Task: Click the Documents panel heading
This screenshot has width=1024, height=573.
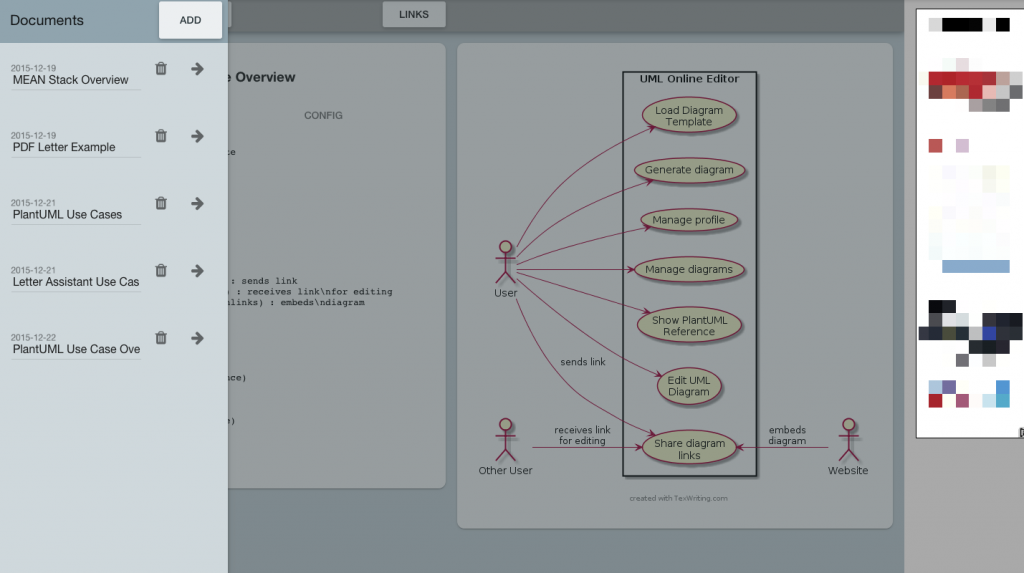Action: (x=47, y=20)
